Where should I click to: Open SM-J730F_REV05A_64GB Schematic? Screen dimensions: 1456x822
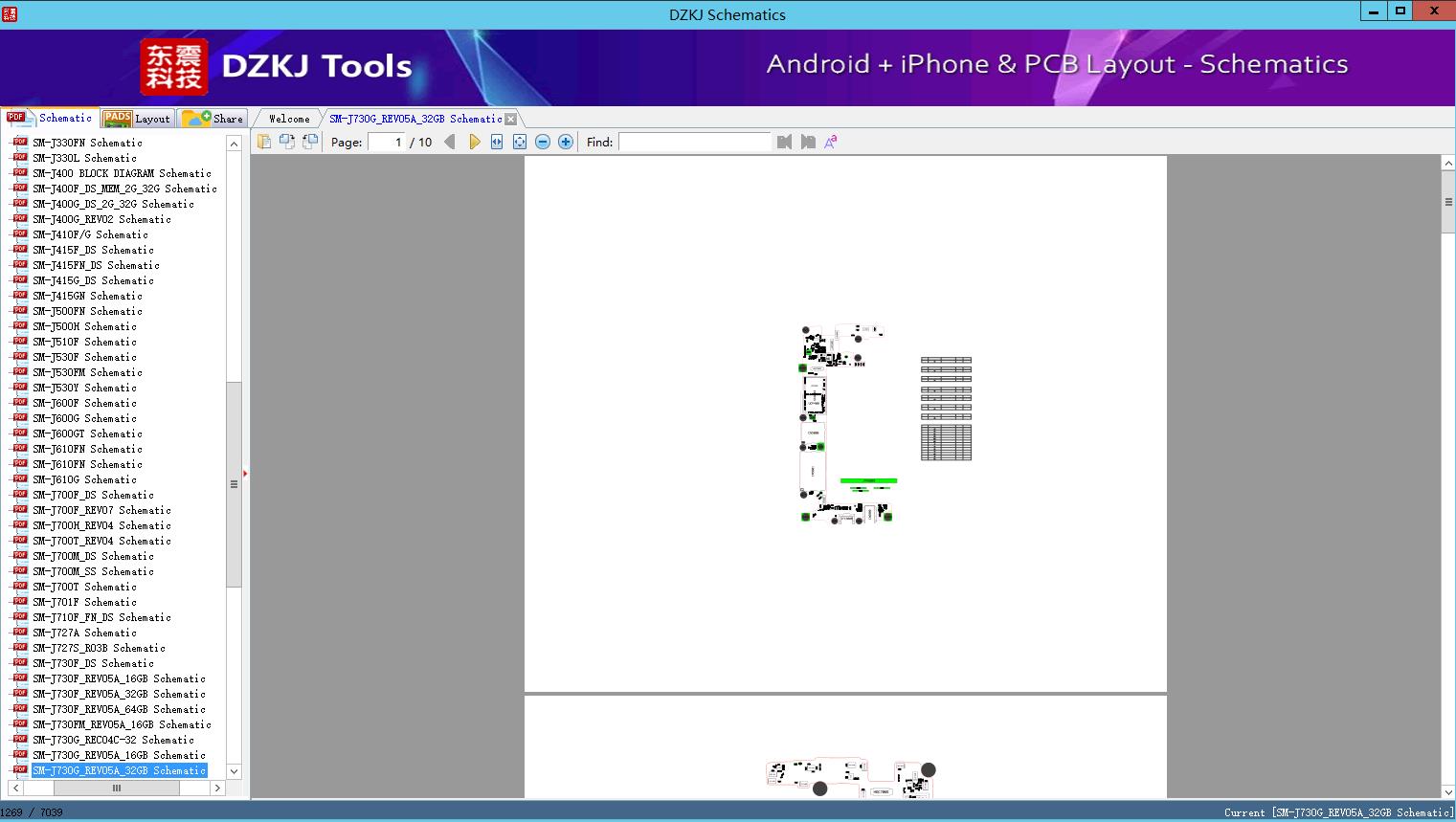coord(119,709)
